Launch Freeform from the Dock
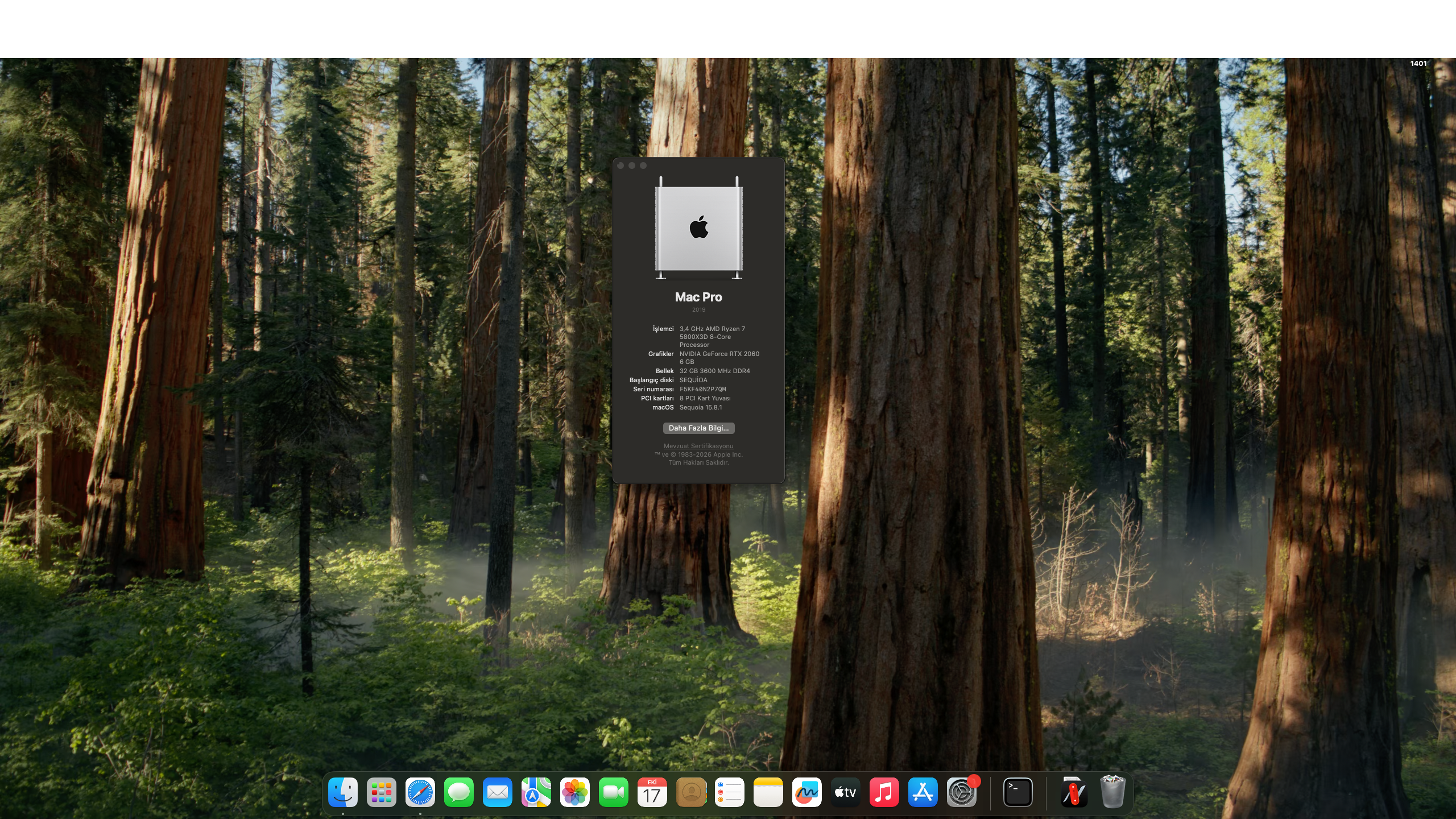 pos(807,792)
